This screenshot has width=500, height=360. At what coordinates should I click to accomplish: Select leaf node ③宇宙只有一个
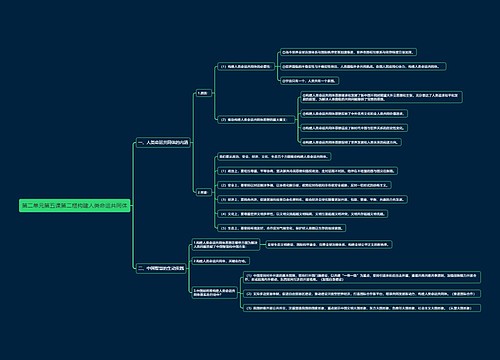pos(310,81)
